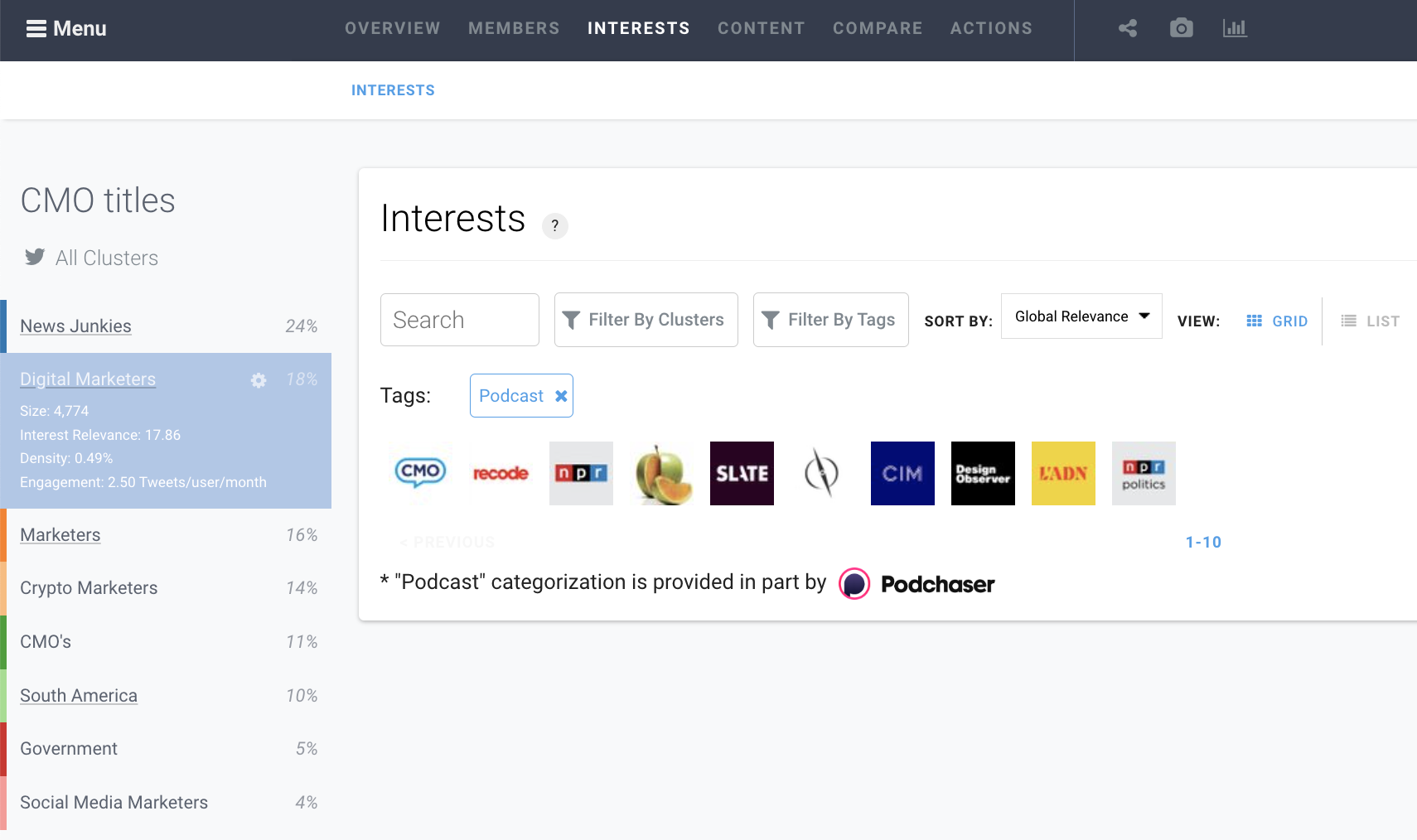Screen dimensions: 1417x840
Task: Open the CMO podcast logo
Action: point(420,473)
